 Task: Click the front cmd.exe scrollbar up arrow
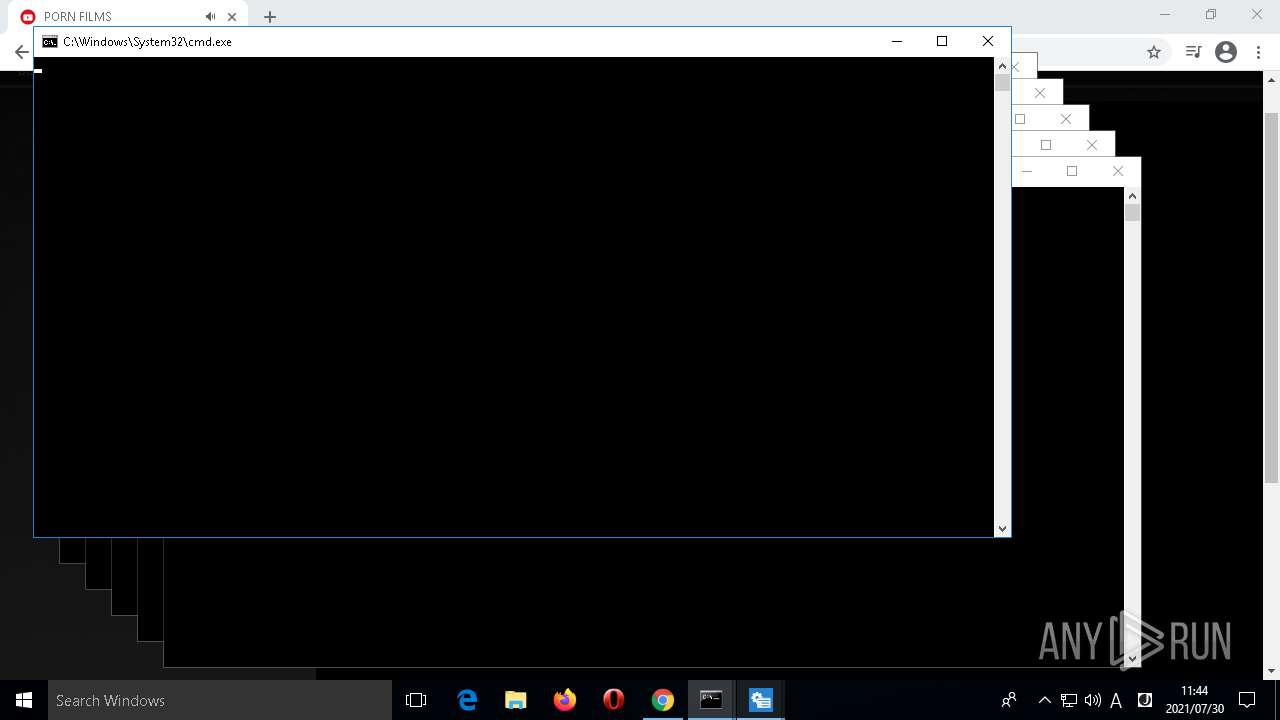1002,66
